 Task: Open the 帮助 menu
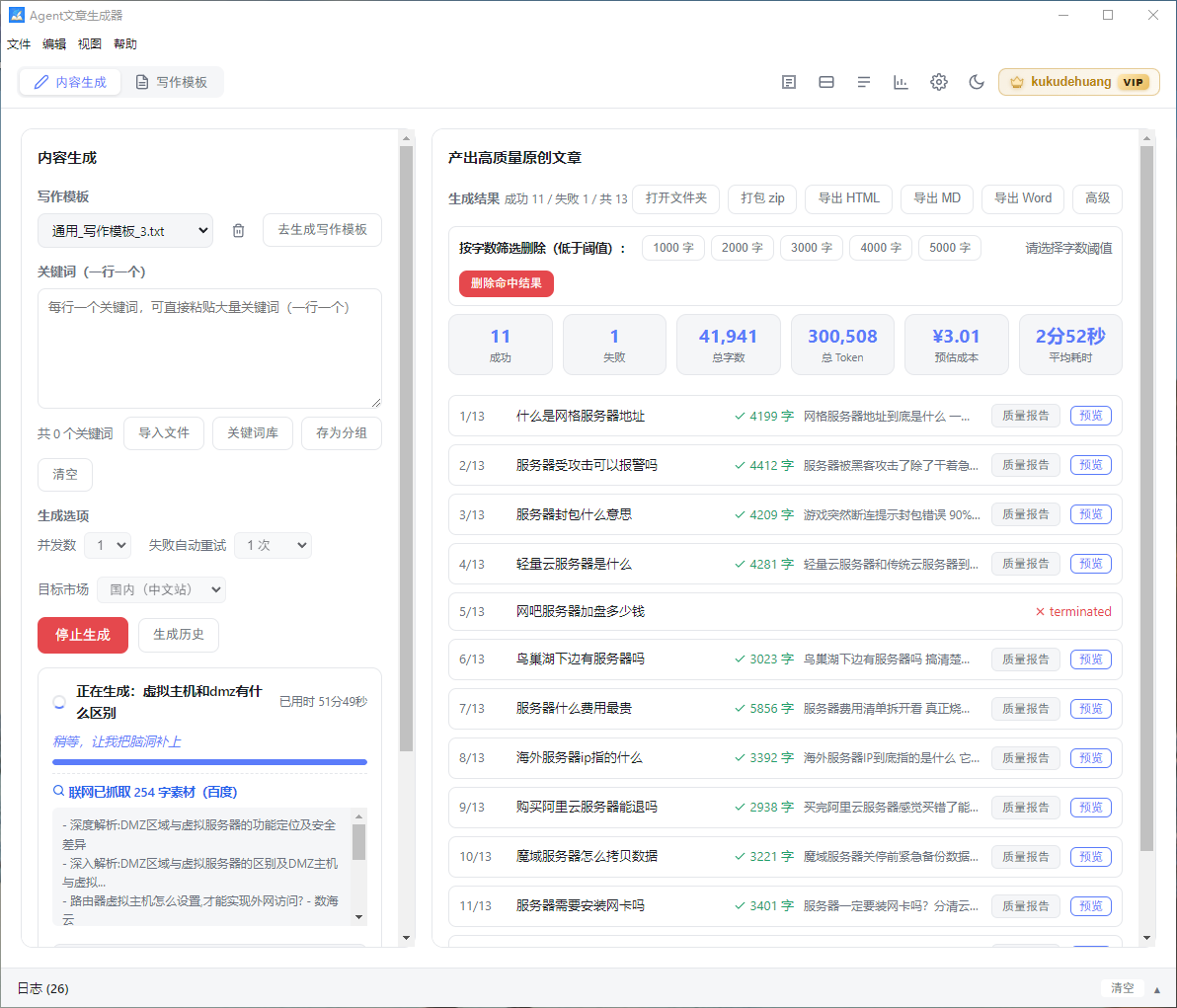[x=125, y=44]
